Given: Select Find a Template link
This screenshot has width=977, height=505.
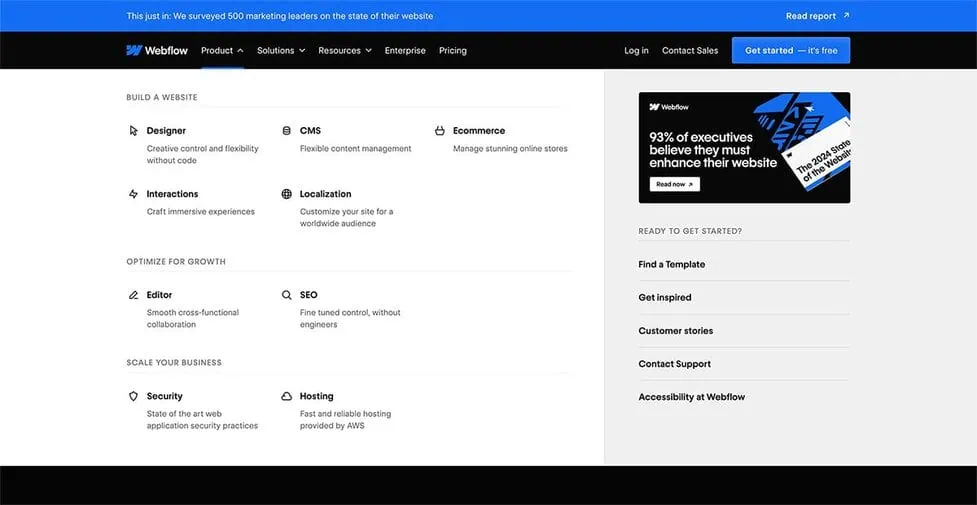Looking at the screenshot, I should click(672, 264).
